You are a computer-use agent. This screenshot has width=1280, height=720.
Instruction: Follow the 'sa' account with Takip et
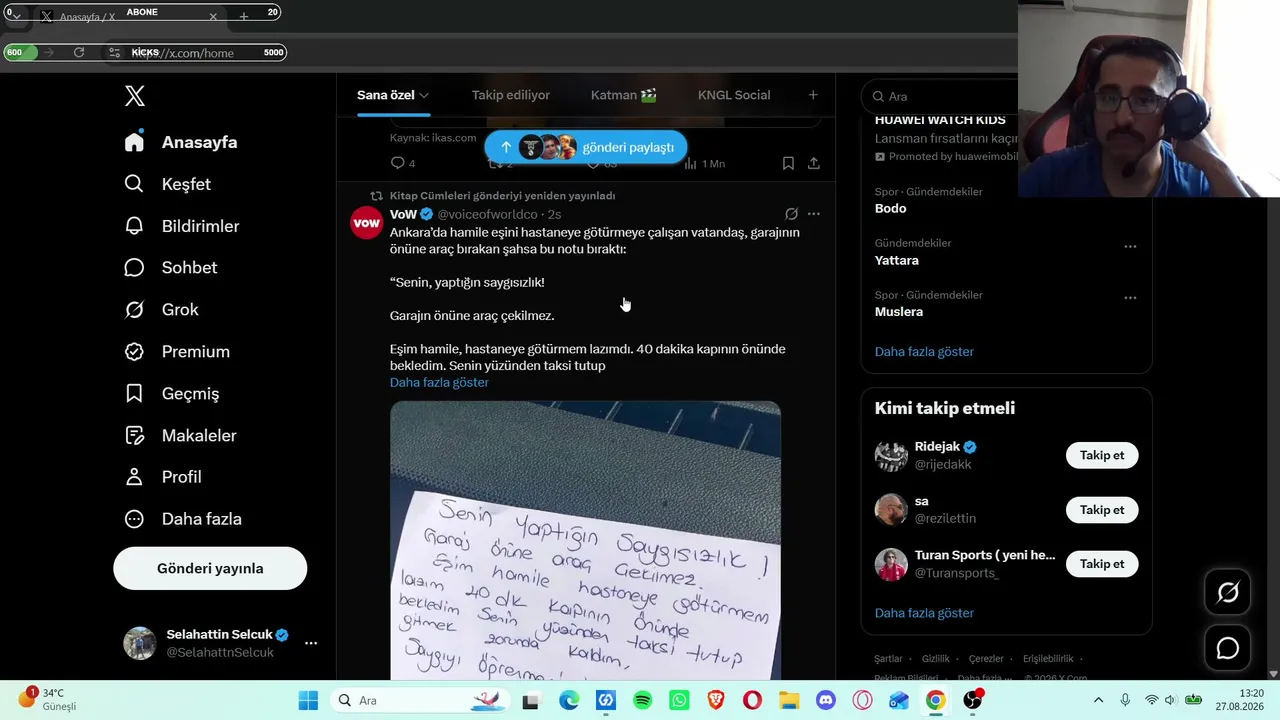(x=1102, y=510)
